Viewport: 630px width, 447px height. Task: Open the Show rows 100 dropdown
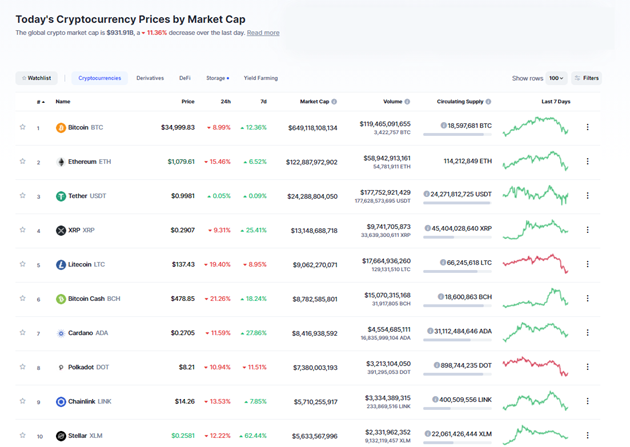[x=556, y=78]
